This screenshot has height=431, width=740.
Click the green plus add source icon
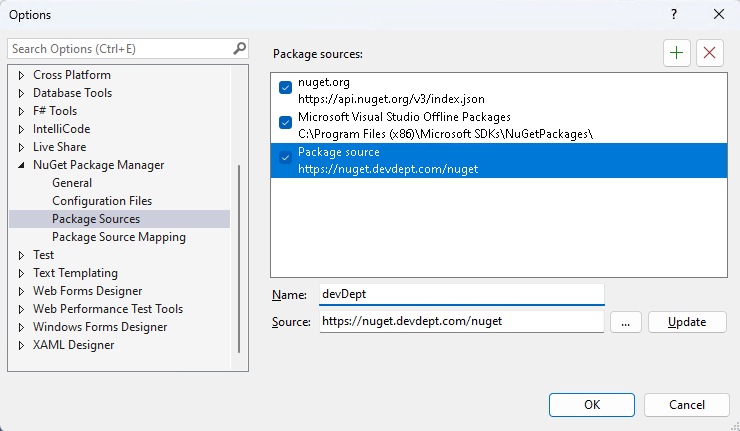677,54
